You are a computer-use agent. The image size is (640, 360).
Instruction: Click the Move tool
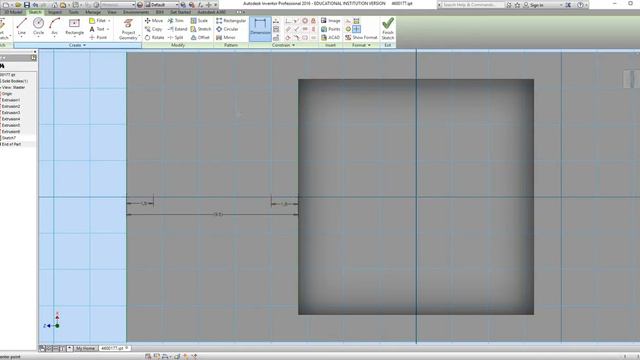(x=154, y=20)
